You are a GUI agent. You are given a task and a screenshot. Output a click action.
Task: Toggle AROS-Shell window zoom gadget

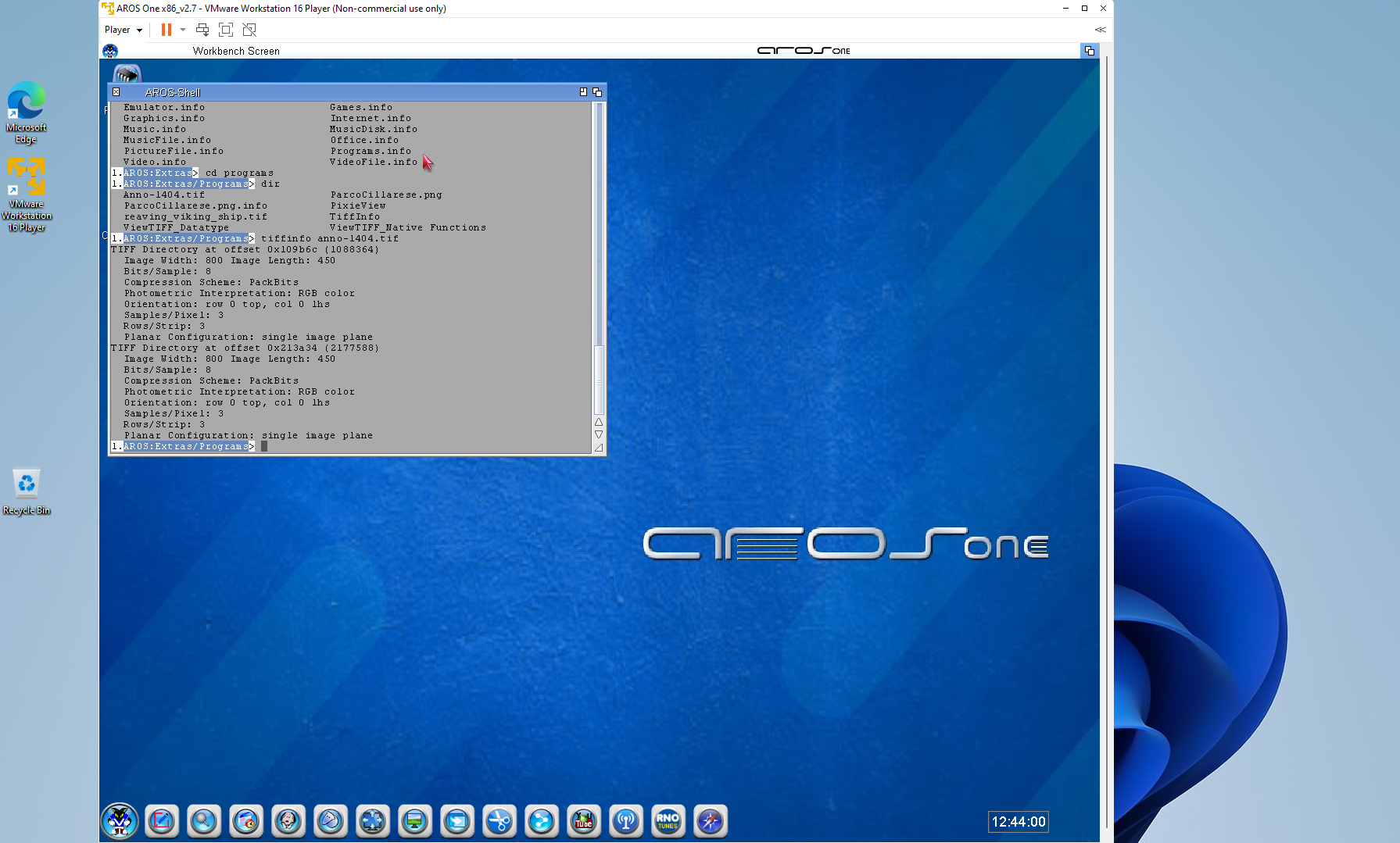583,92
